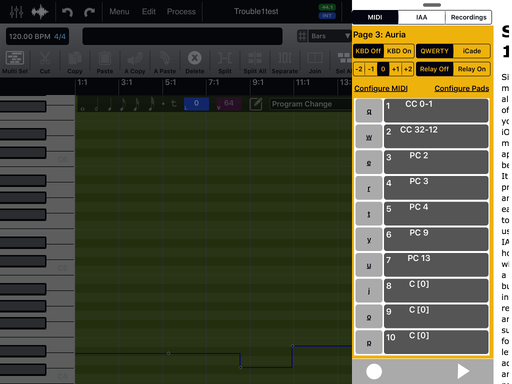Grab the slide-over panel handle
Viewport: 512px width, 384px height.
(432, 5)
